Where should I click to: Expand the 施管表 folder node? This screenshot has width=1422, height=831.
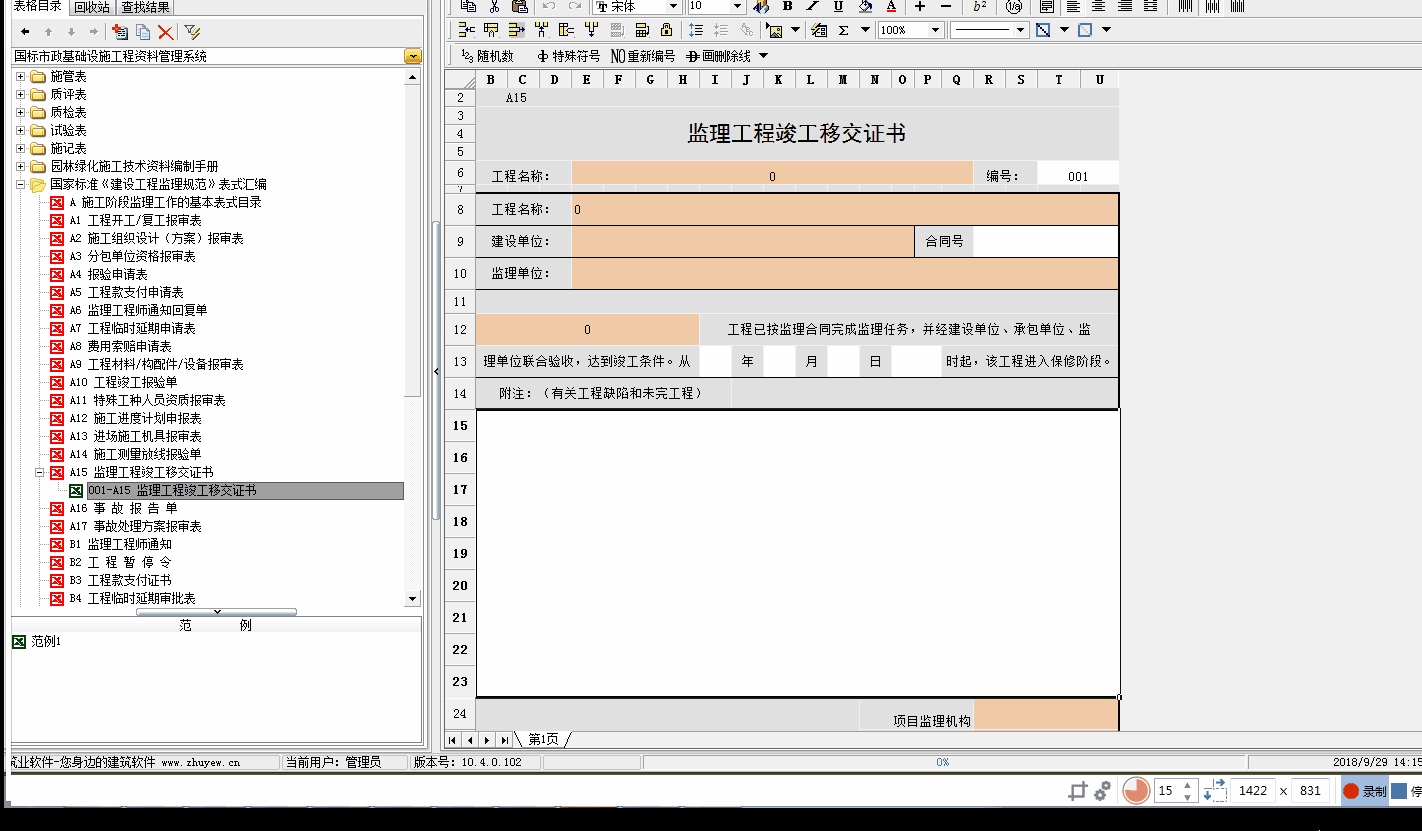tap(20, 77)
